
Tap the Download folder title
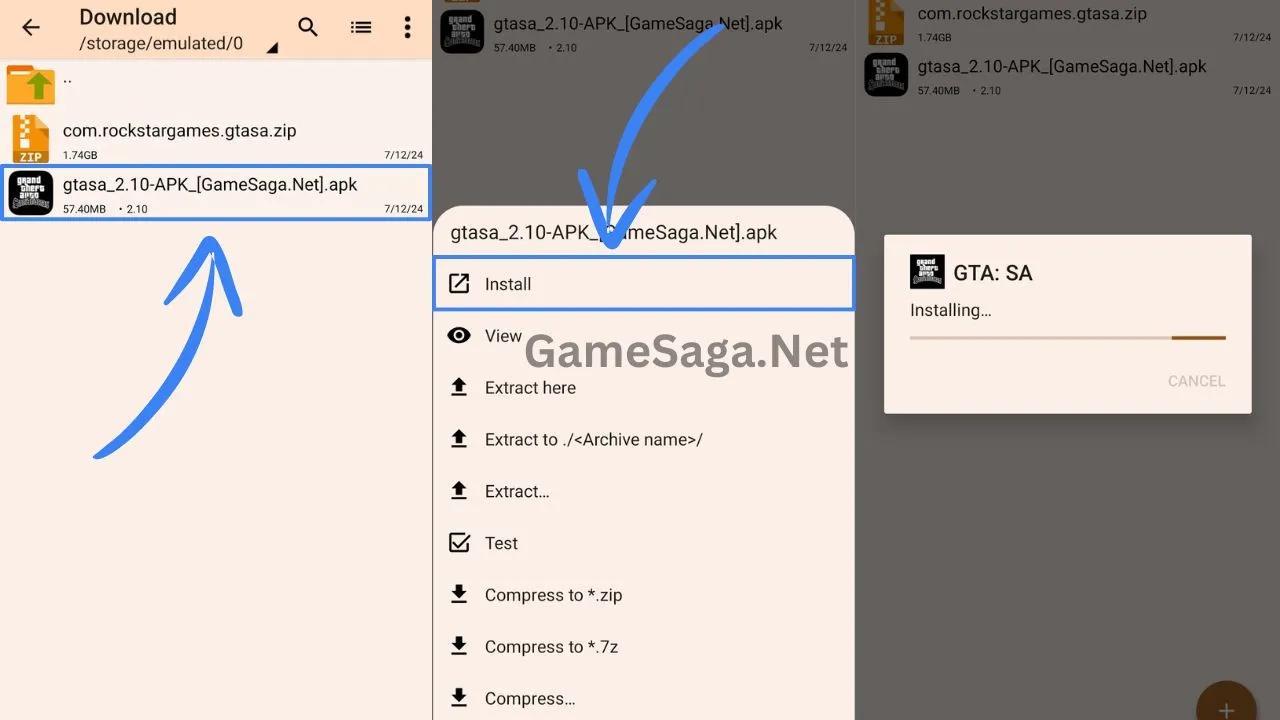[x=128, y=17]
